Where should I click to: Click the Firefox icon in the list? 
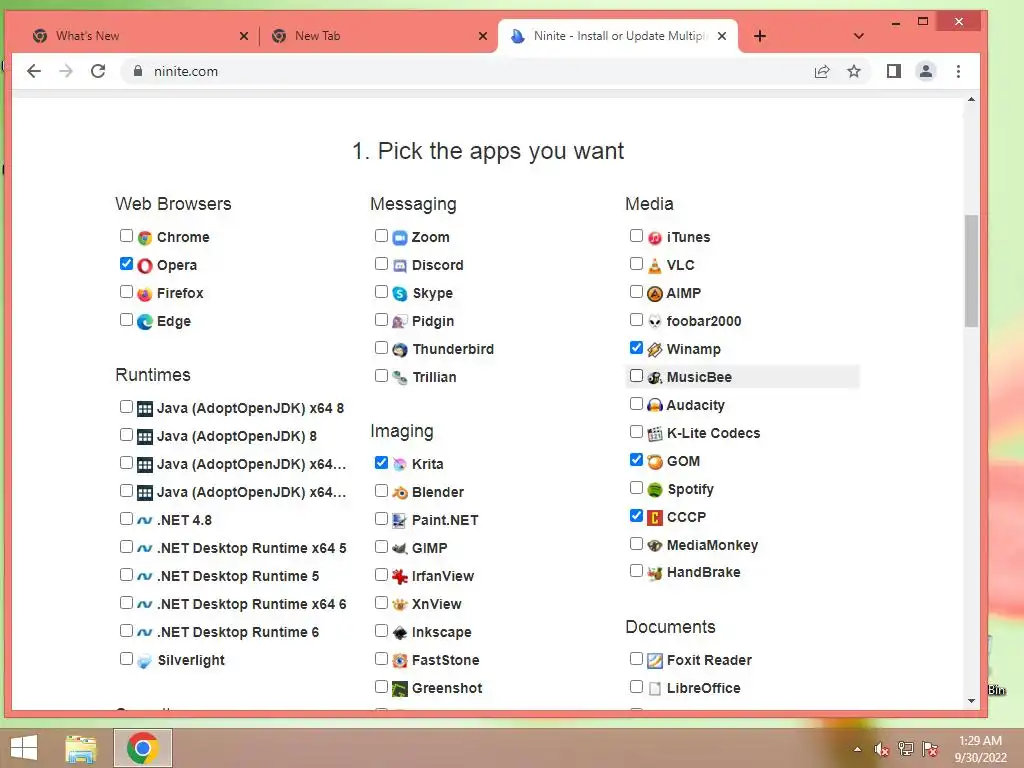click(145, 294)
